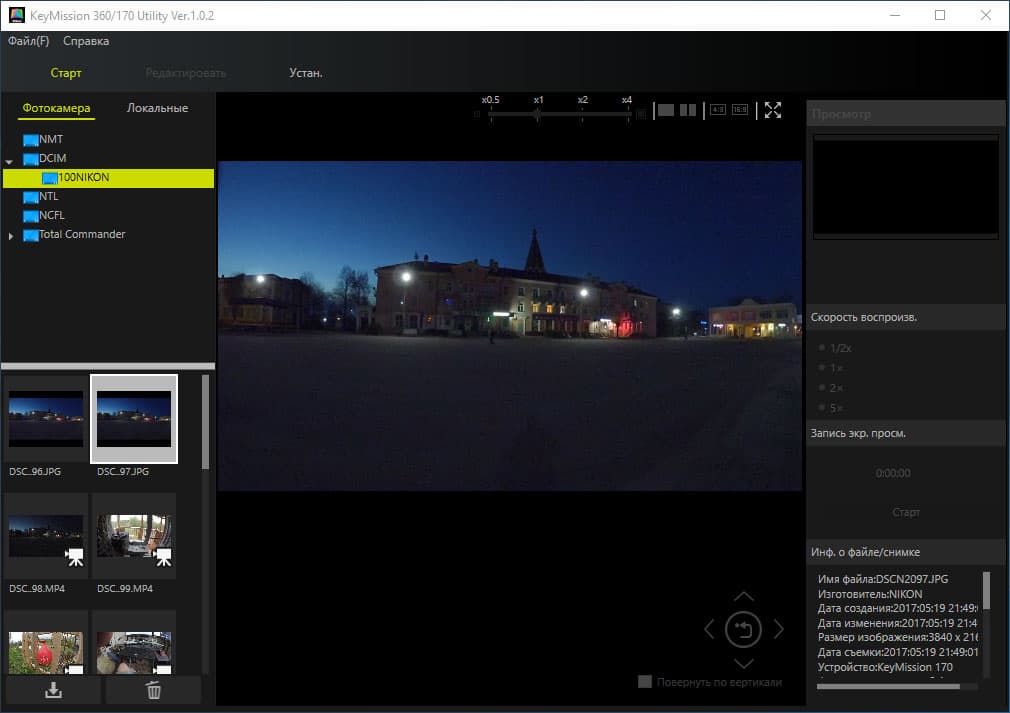
Task: Enter fullscreen preview mode
Action: point(773,110)
